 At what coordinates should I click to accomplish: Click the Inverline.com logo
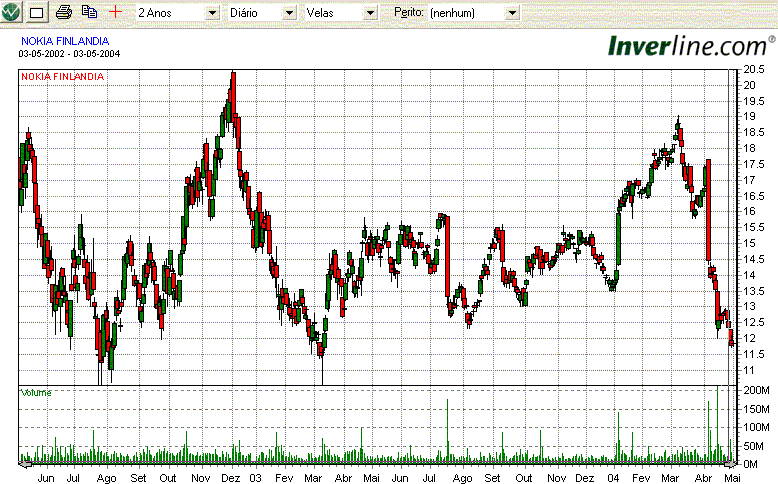click(x=691, y=46)
